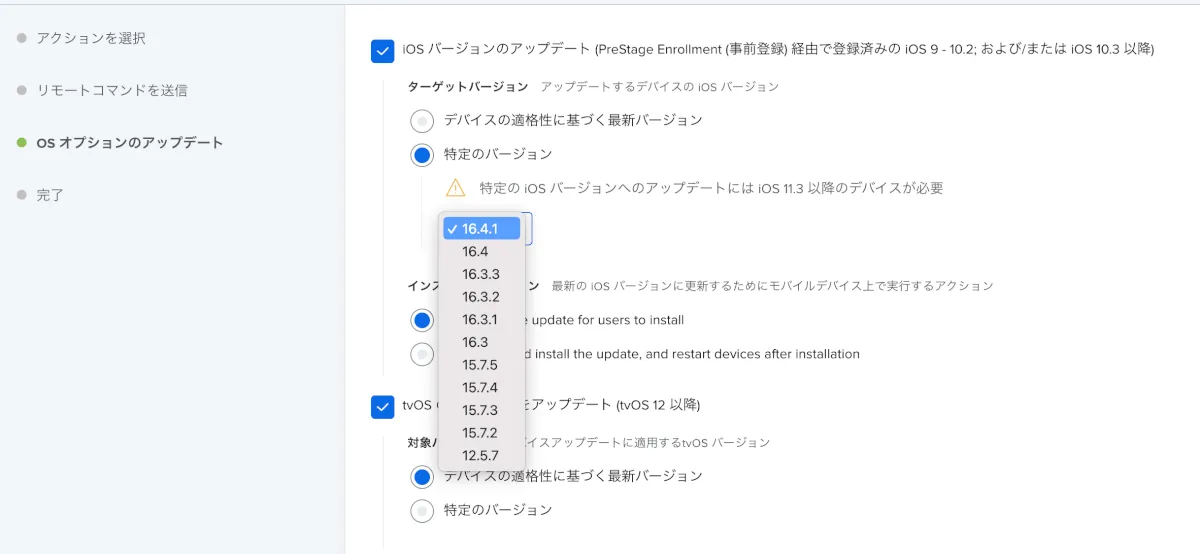Viewport: 1200px width, 554px height.
Task: Toggle the tvOS update checkbox
Action: tap(382, 406)
